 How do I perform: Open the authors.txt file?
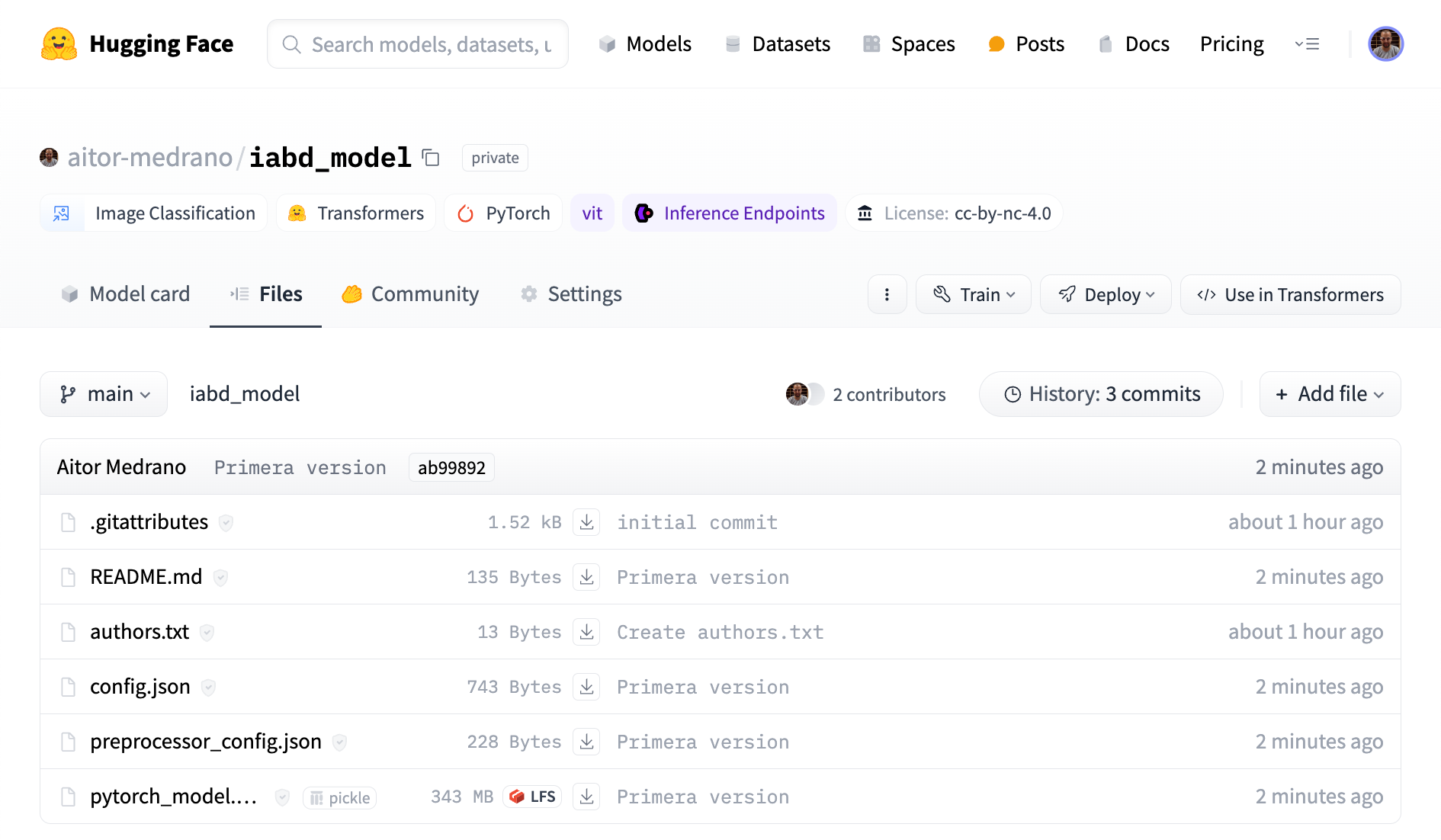click(140, 632)
